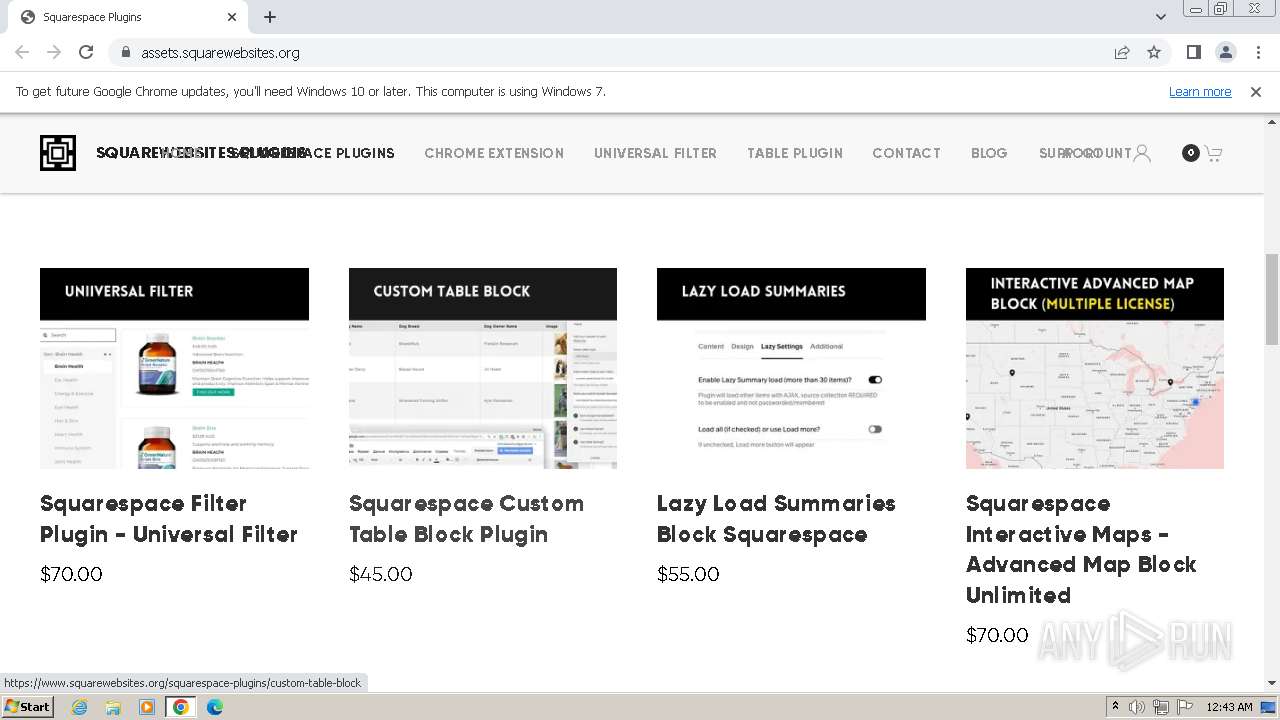1280x720 pixels.
Task: Click the volume speaker tray icon
Action: coord(1137,707)
